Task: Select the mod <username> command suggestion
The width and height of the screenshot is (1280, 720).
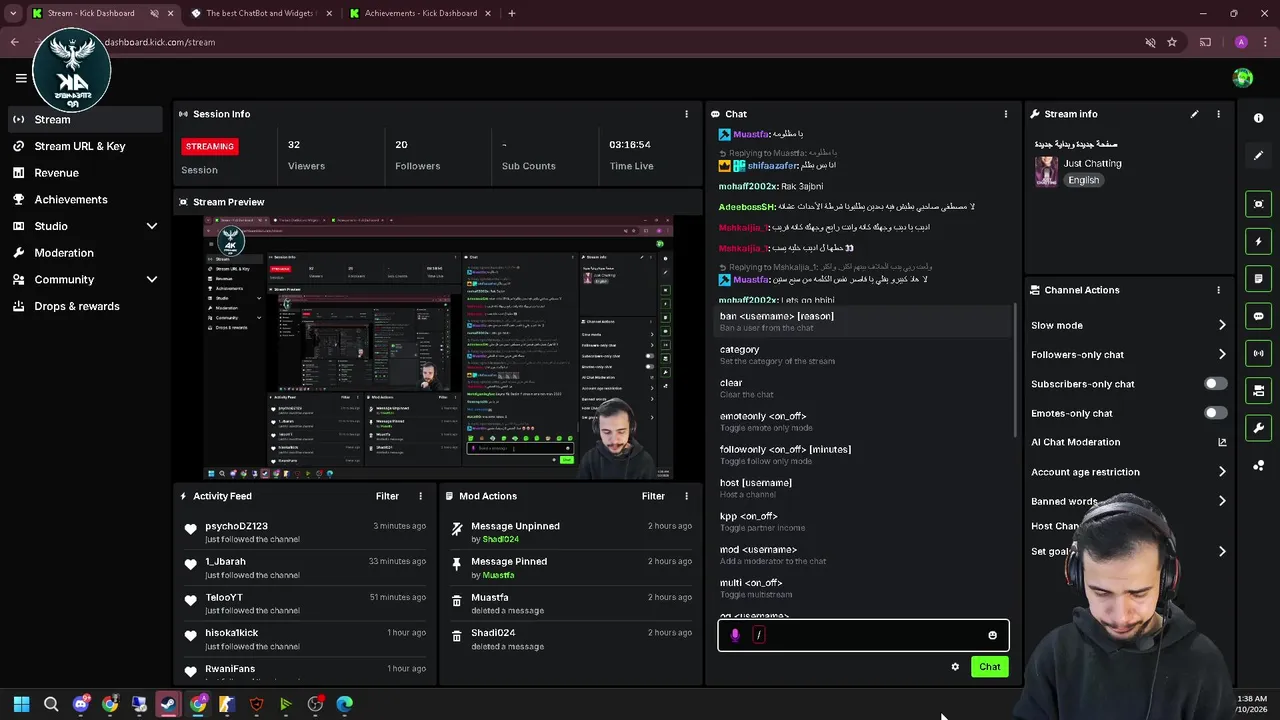Action: pos(863,555)
